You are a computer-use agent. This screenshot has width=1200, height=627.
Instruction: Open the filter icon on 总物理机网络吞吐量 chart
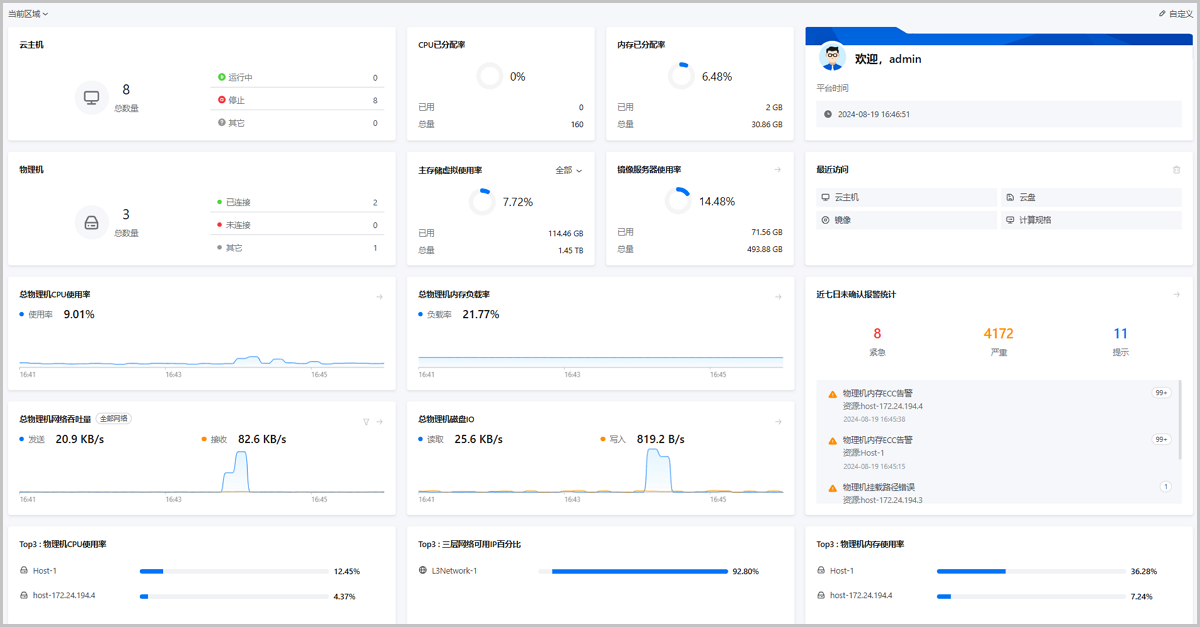click(x=366, y=421)
